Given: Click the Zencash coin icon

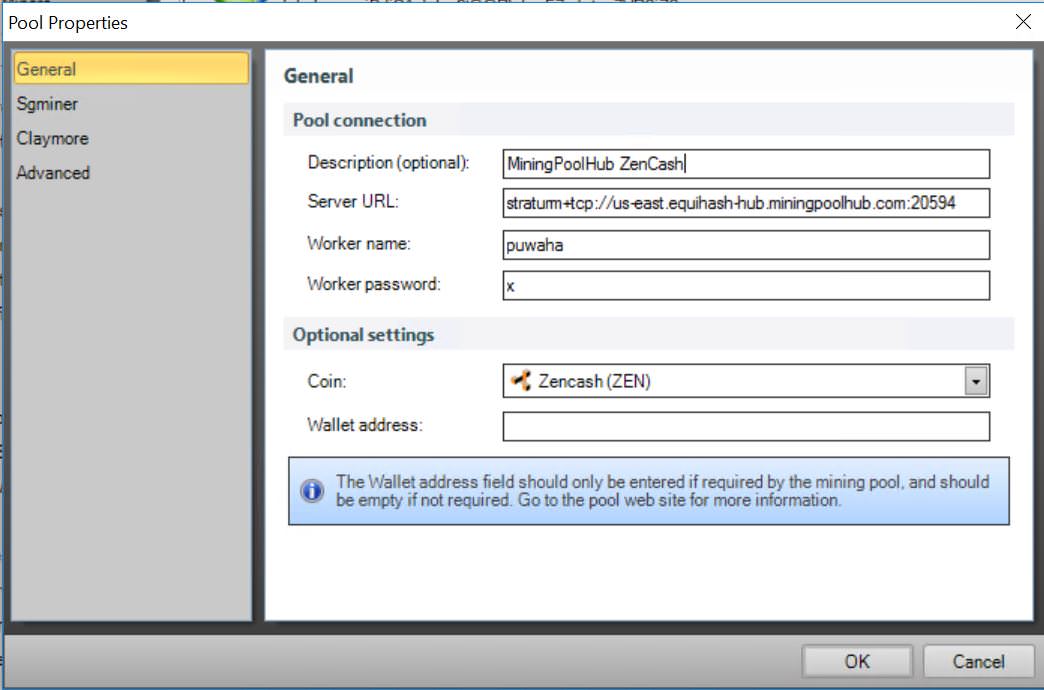Looking at the screenshot, I should click(520, 381).
